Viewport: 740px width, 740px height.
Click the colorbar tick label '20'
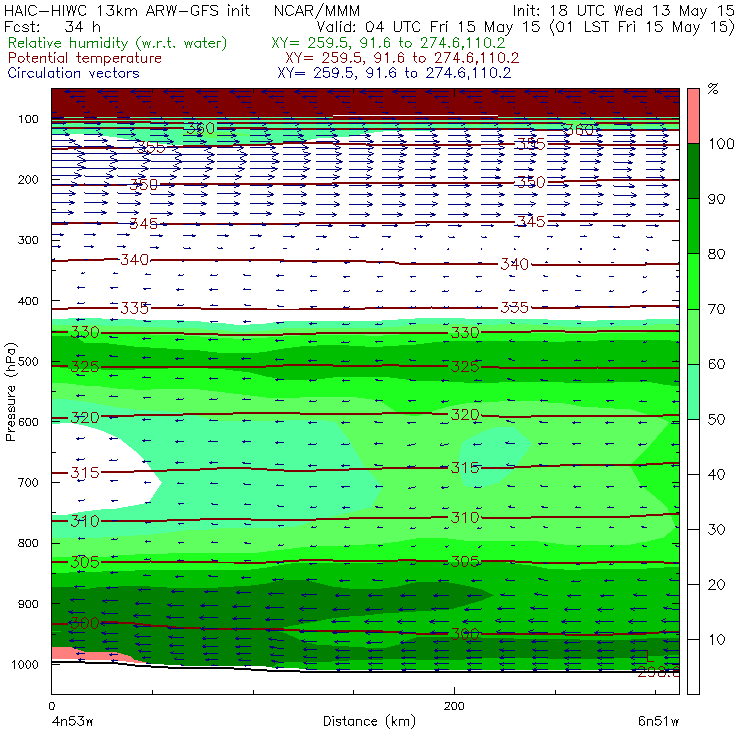[716, 585]
